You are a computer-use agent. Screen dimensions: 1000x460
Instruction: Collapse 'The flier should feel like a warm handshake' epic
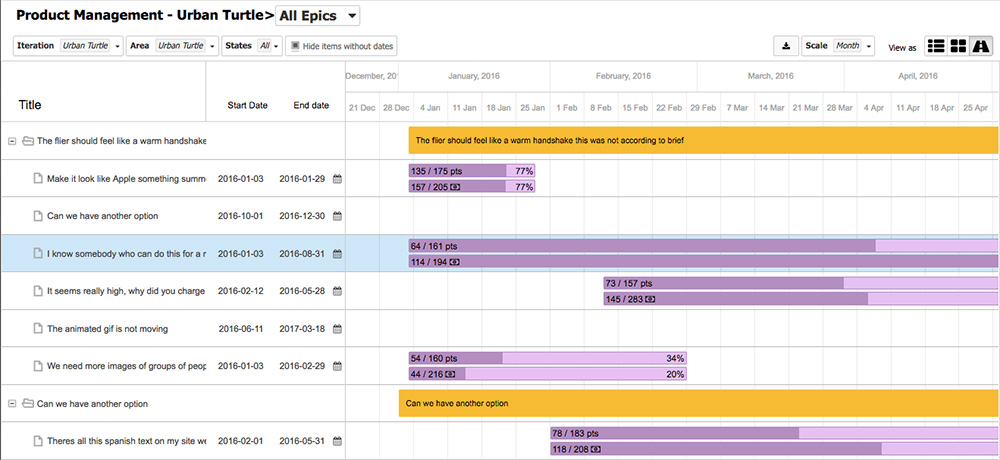pyautogui.click(x=12, y=141)
